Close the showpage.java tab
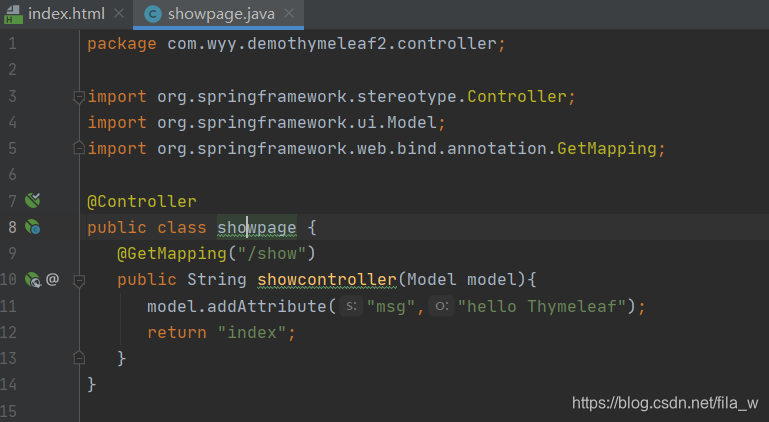The width and height of the screenshot is (769, 422). [x=289, y=14]
